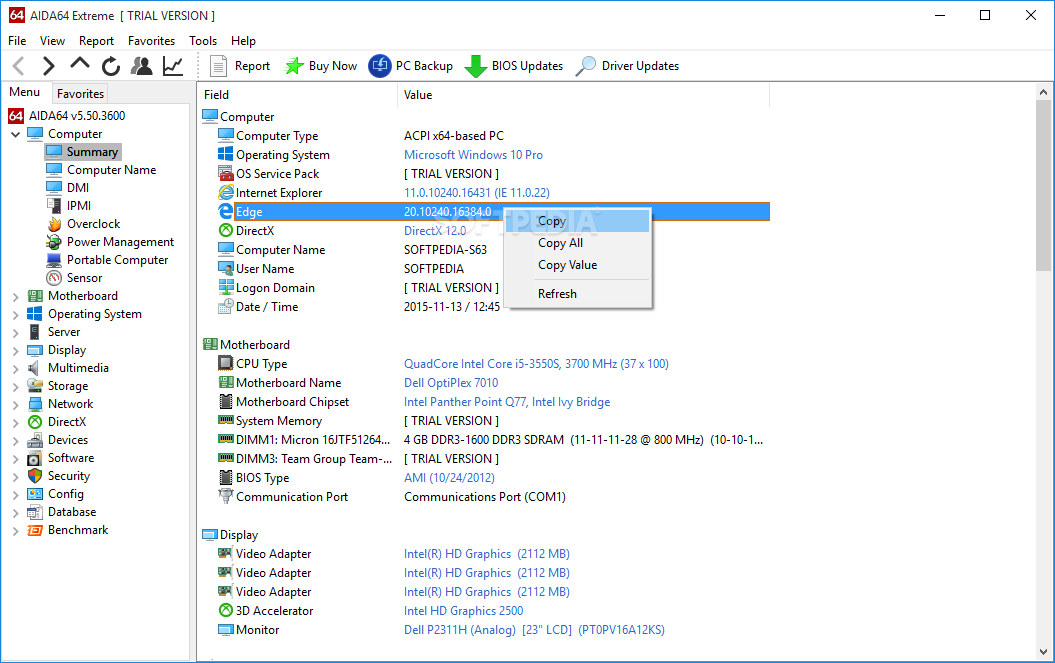Viewport: 1055px width, 663px height.
Task: Click the PC Backup blue icon
Action: (x=379, y=66)
